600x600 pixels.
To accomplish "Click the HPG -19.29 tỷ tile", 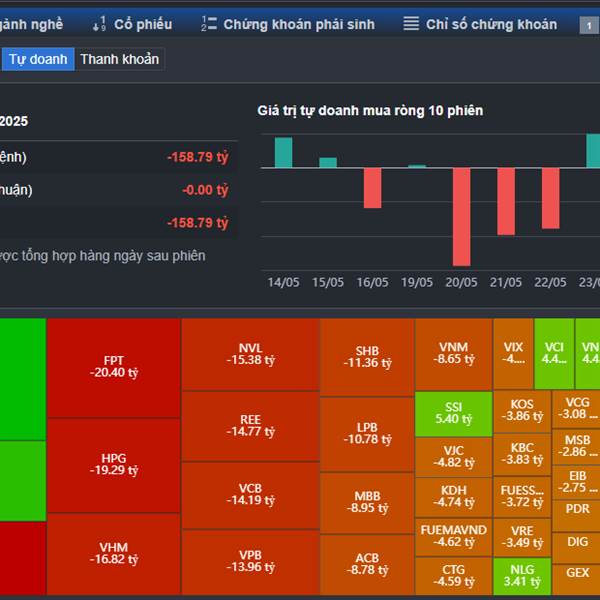I will point(114,465).
